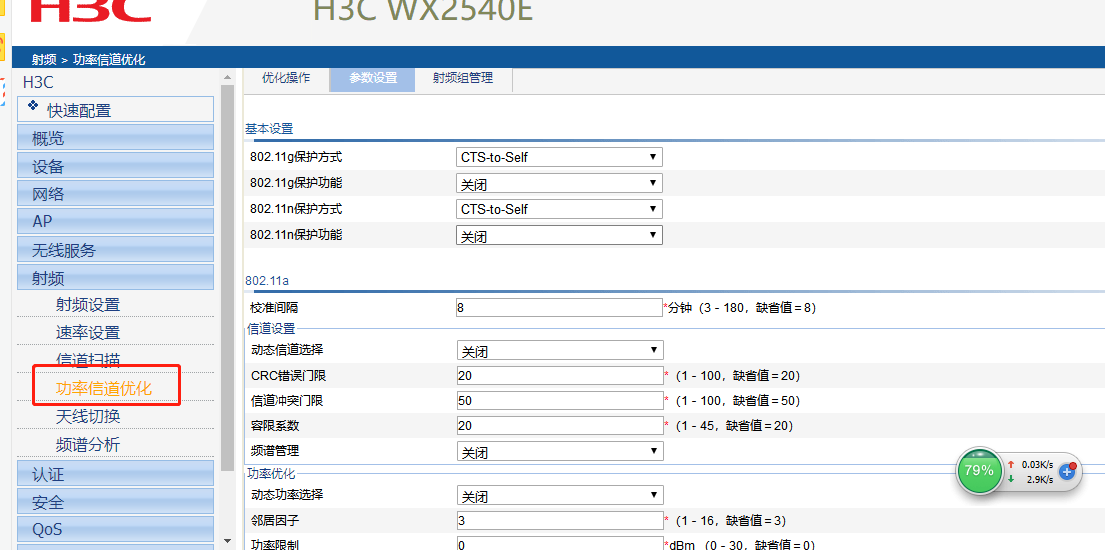Click the 功率优化 group label
The height and width of the screenshot is (550, 1105).
coord(271,473)
